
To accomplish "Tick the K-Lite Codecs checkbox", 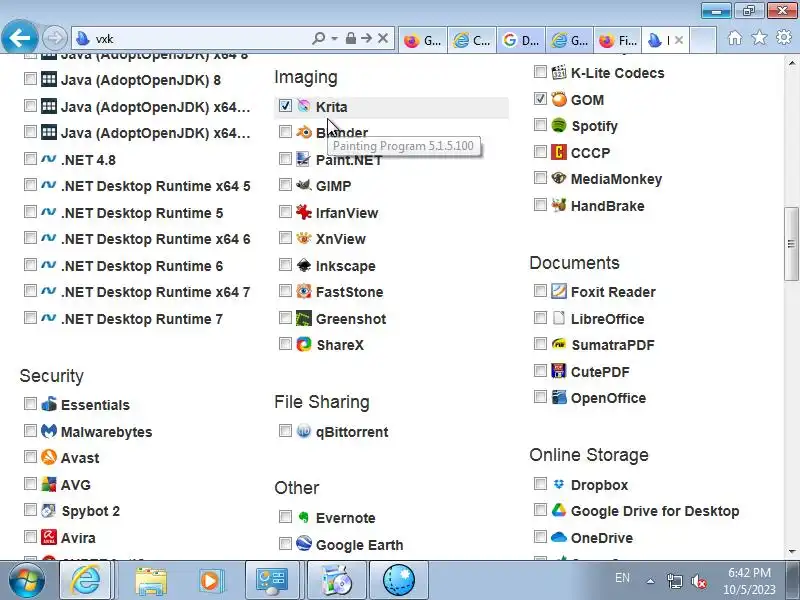I will point(540,72).
